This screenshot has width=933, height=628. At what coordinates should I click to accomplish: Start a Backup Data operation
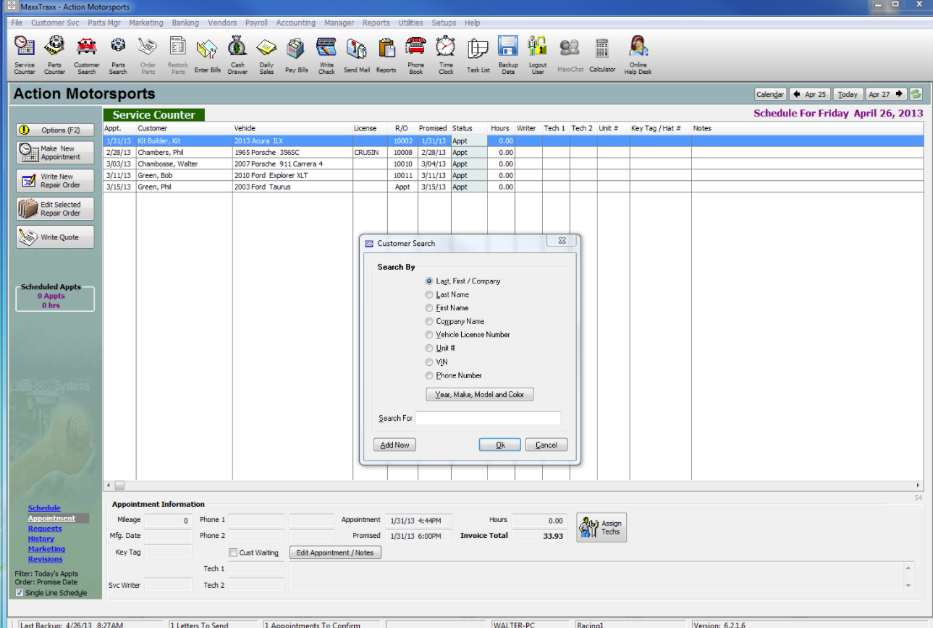(507, 47)
